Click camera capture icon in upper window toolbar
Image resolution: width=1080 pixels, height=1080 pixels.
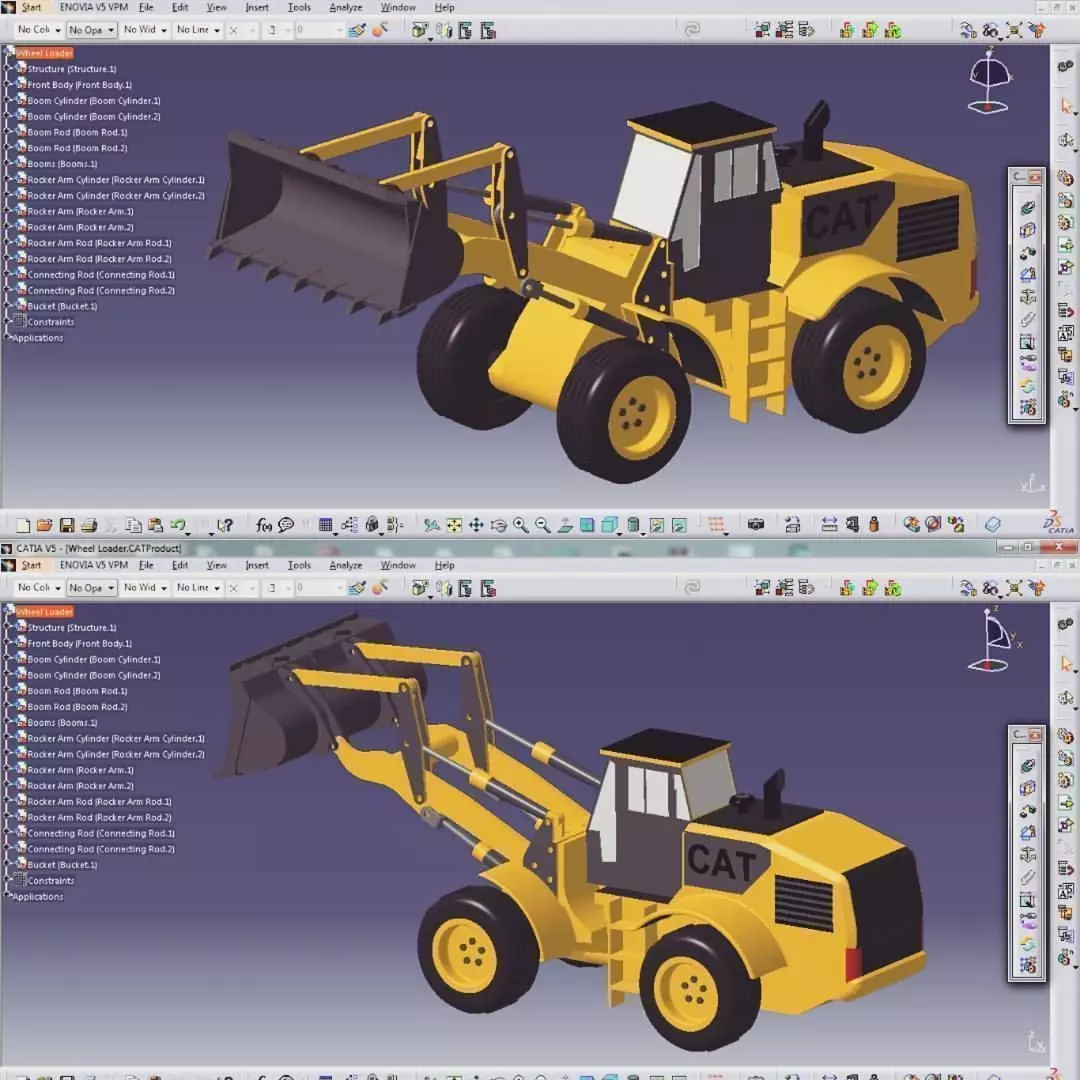tap(756, 525)
